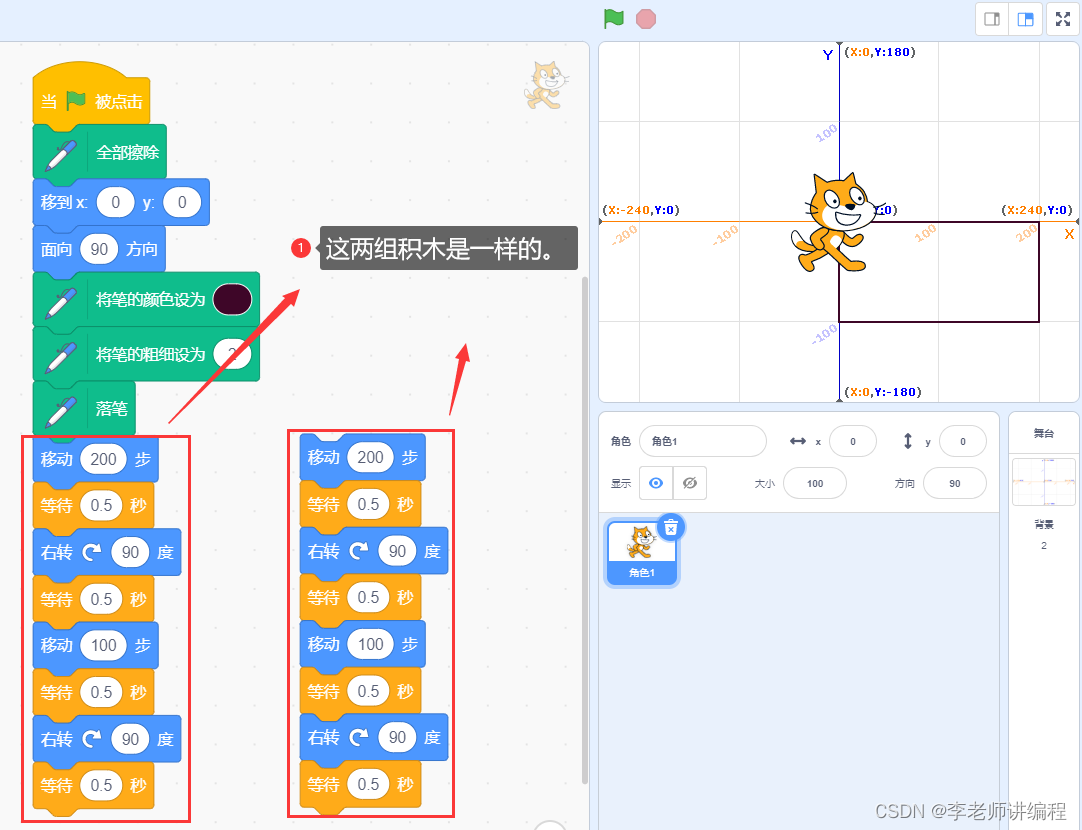Click the 舞台 stage panel label

point(1044,433)
